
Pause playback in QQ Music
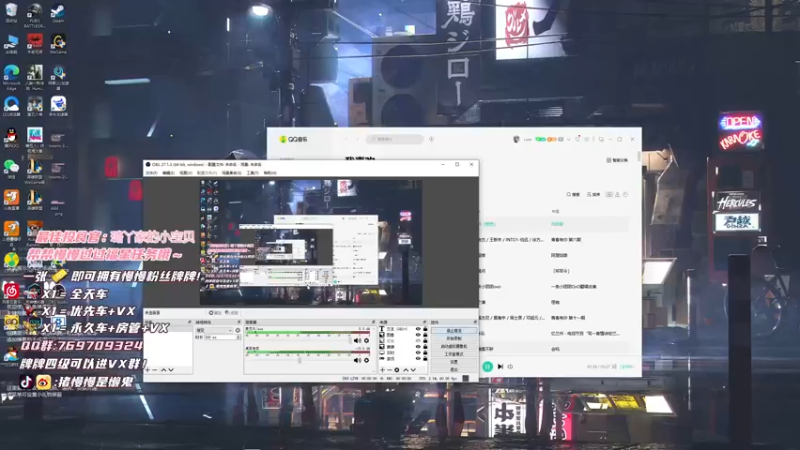[x=487, y=366]
